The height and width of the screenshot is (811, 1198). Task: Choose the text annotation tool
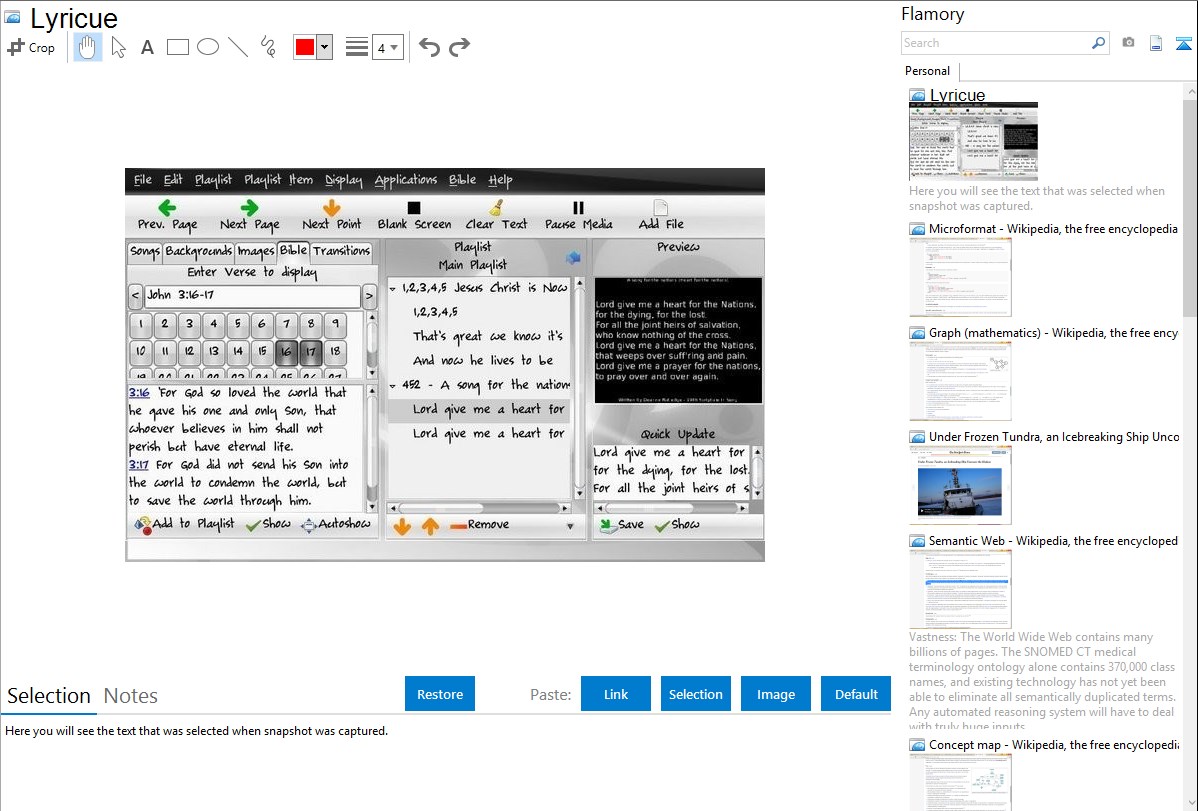[x=147, y=47]
